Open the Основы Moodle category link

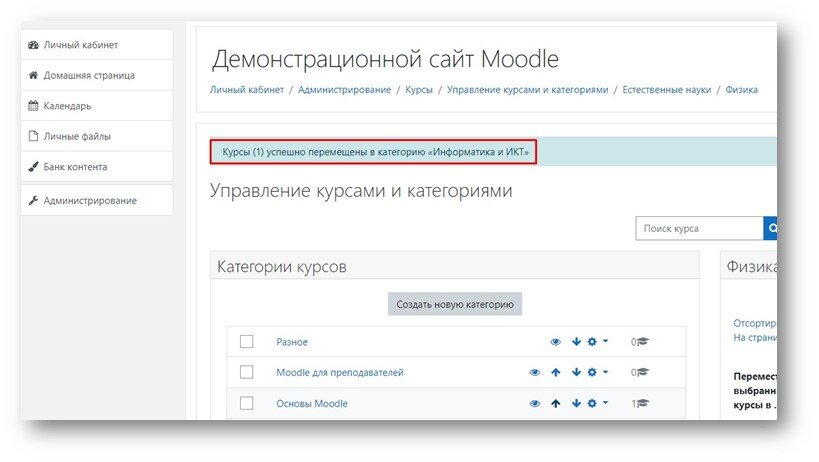coord(312,404)
